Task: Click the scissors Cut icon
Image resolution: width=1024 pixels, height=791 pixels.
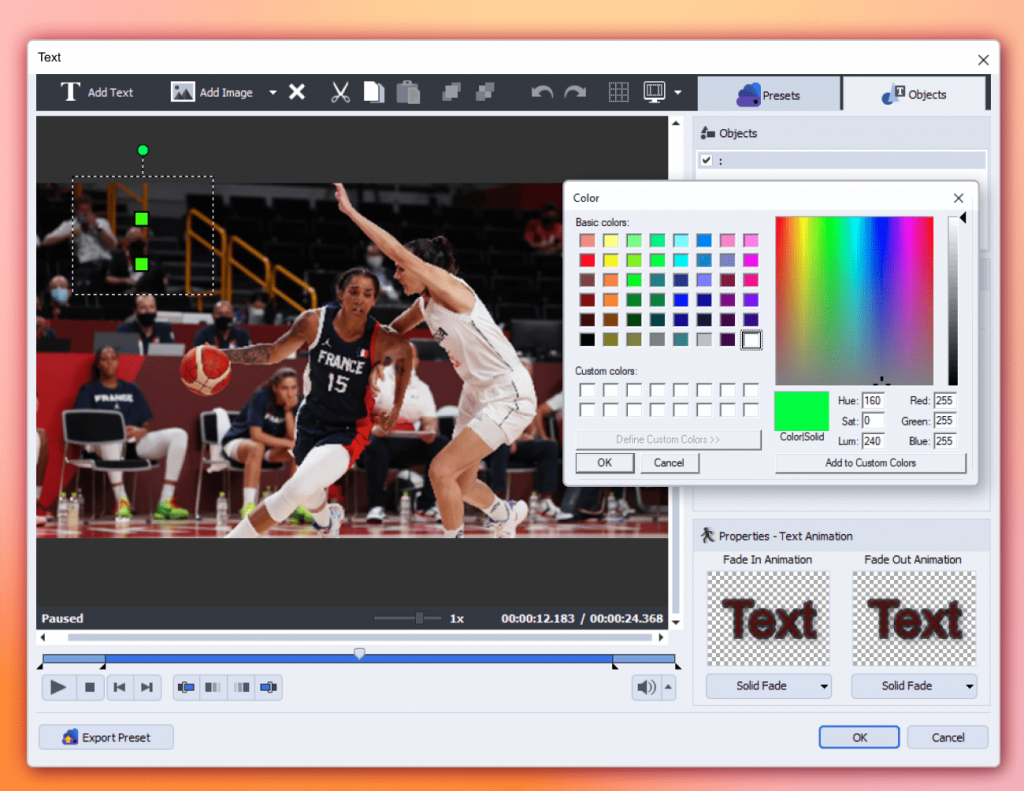Action: 340,92
